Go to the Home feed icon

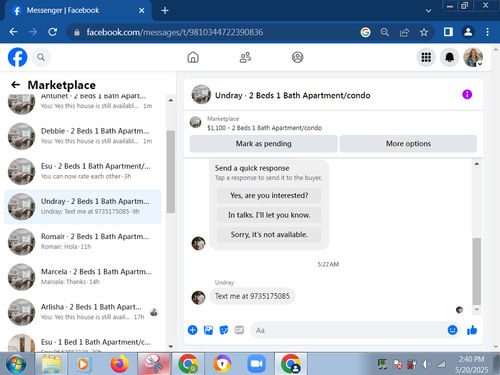[x=193, y=57]
